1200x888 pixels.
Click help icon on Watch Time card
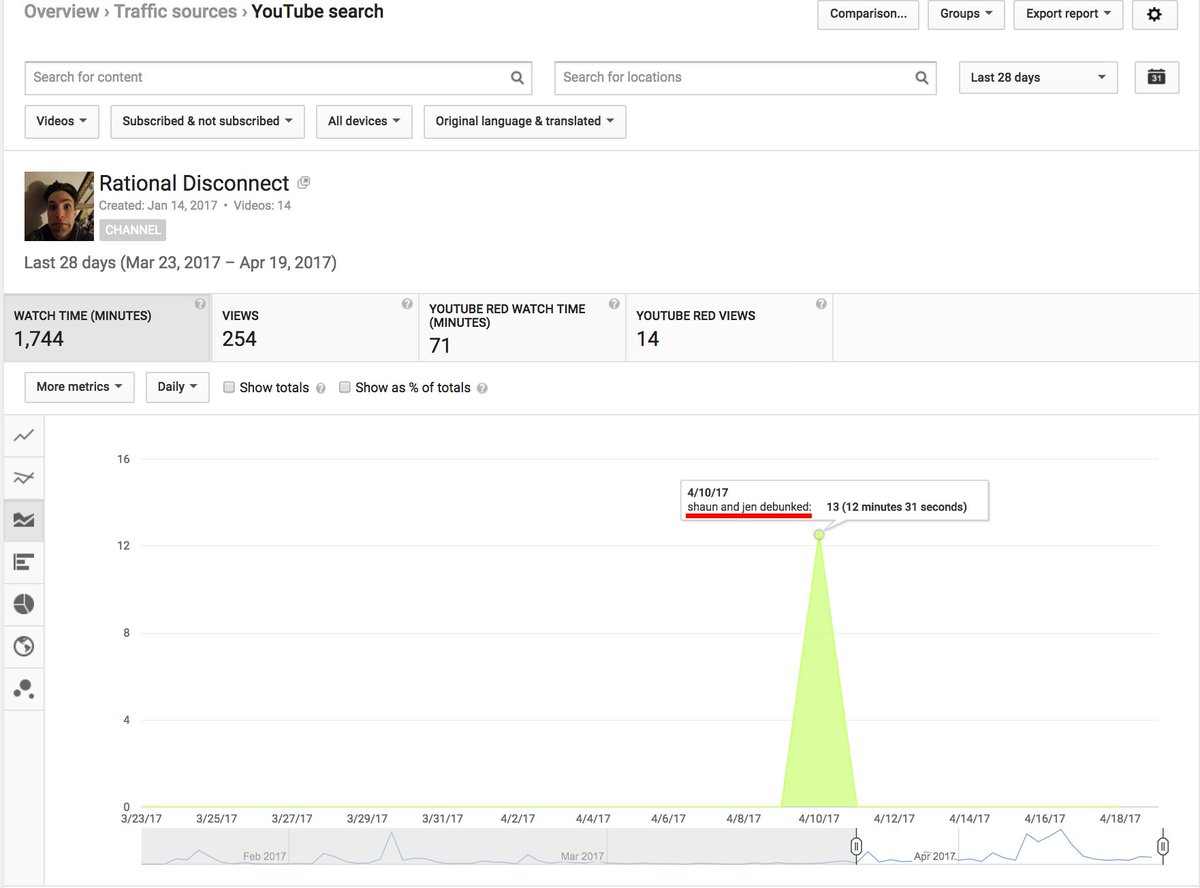click(x=200, y=304)
